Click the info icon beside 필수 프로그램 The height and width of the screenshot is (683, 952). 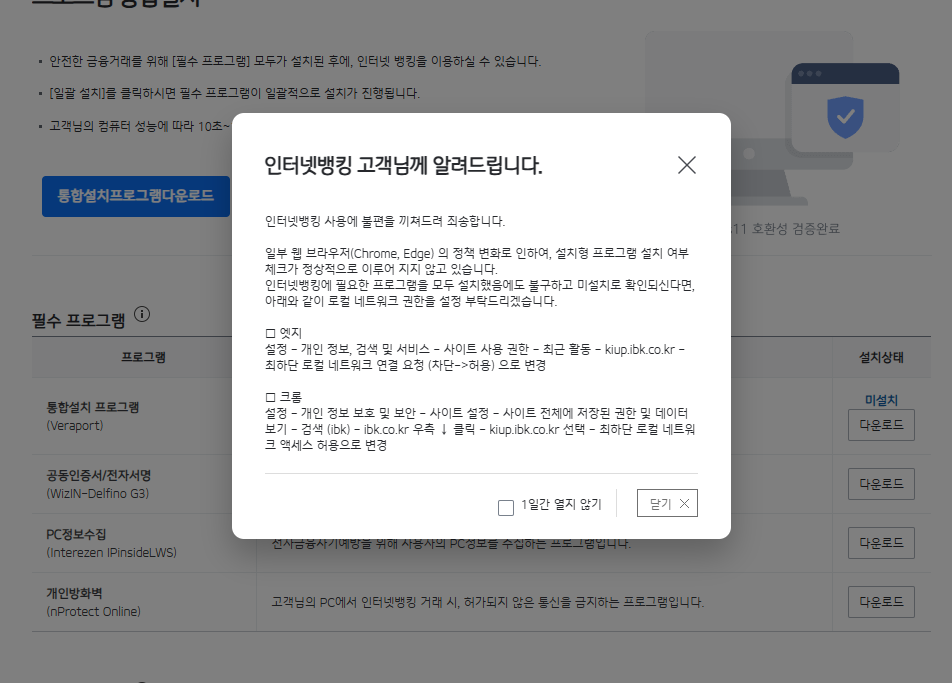[x=141, y=314]
